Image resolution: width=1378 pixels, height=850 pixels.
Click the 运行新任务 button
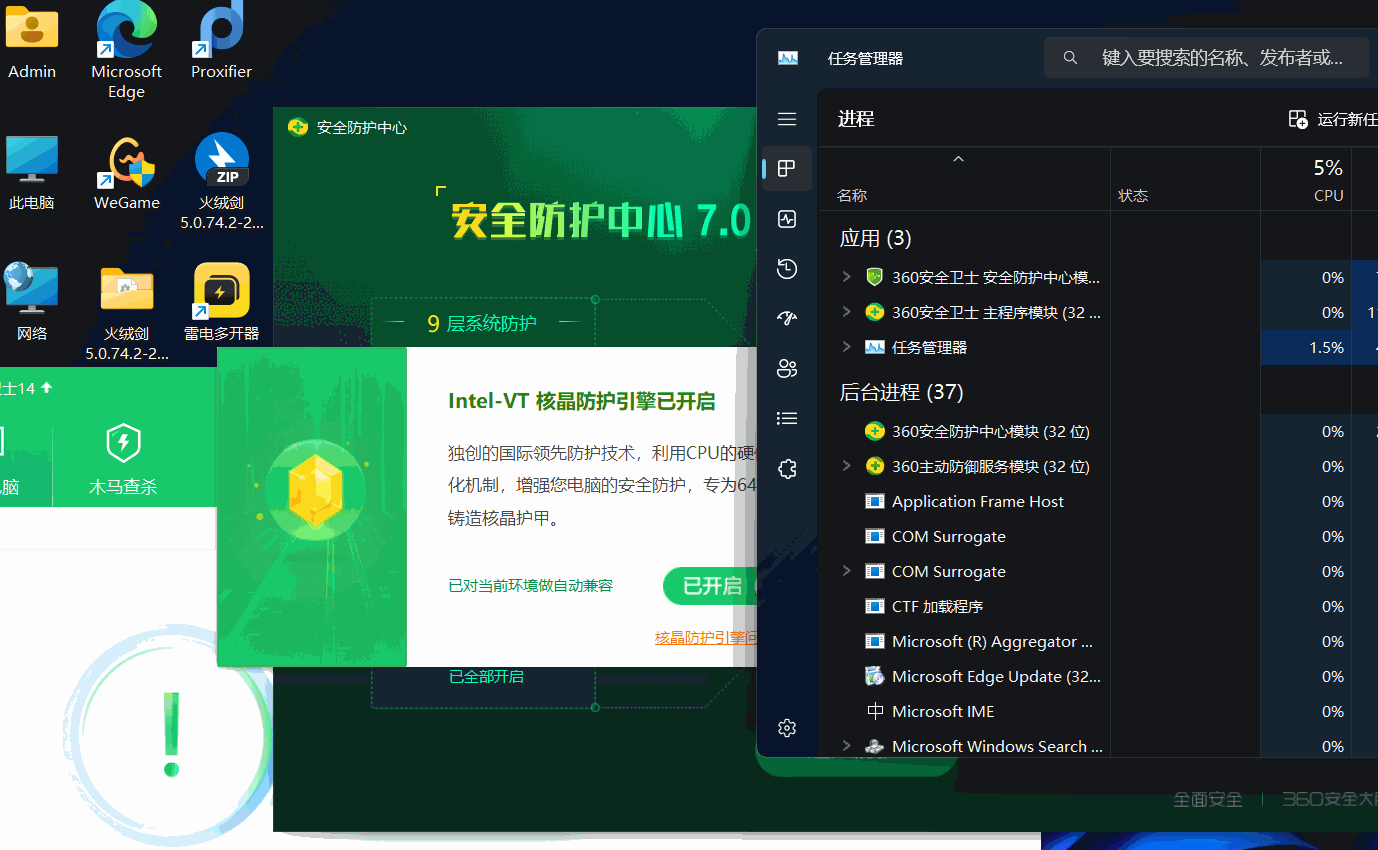tap(1332, 120)
